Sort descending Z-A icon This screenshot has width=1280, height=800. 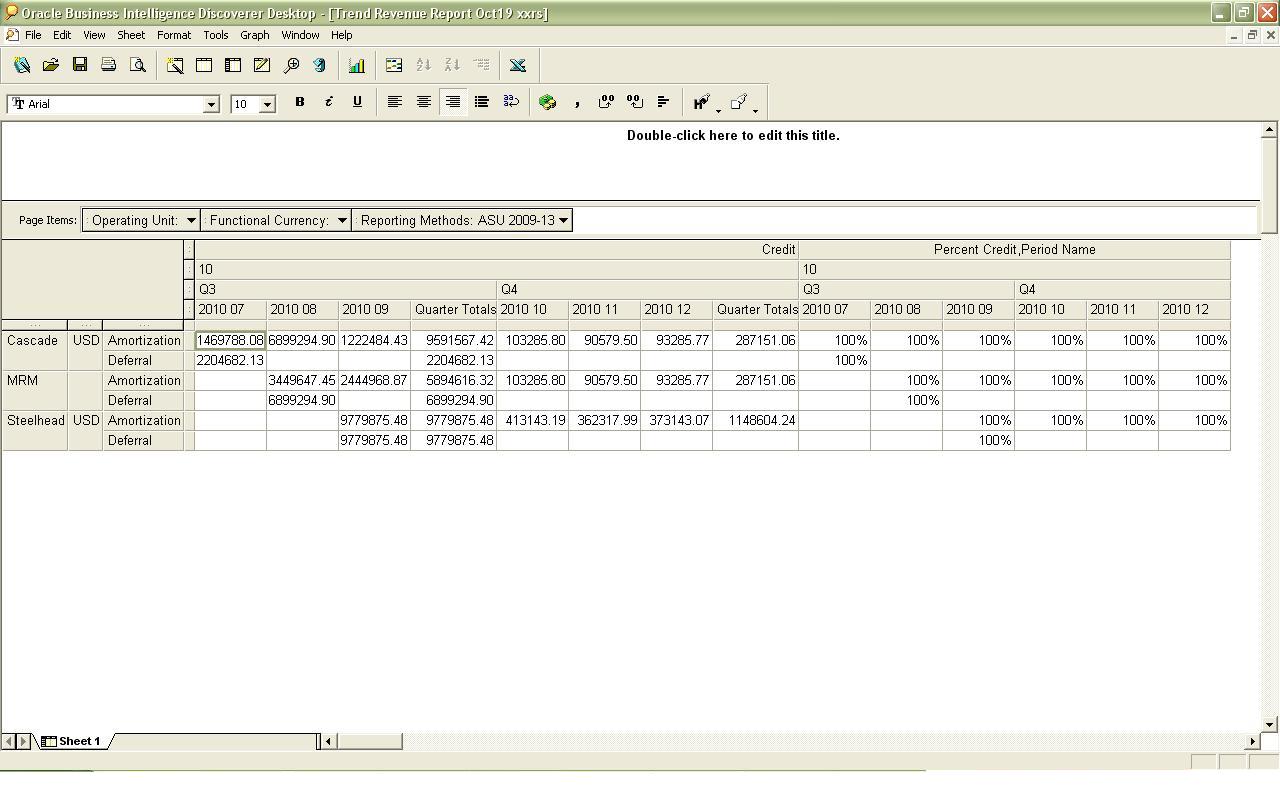pyautogui.click(x=452, y=65)
